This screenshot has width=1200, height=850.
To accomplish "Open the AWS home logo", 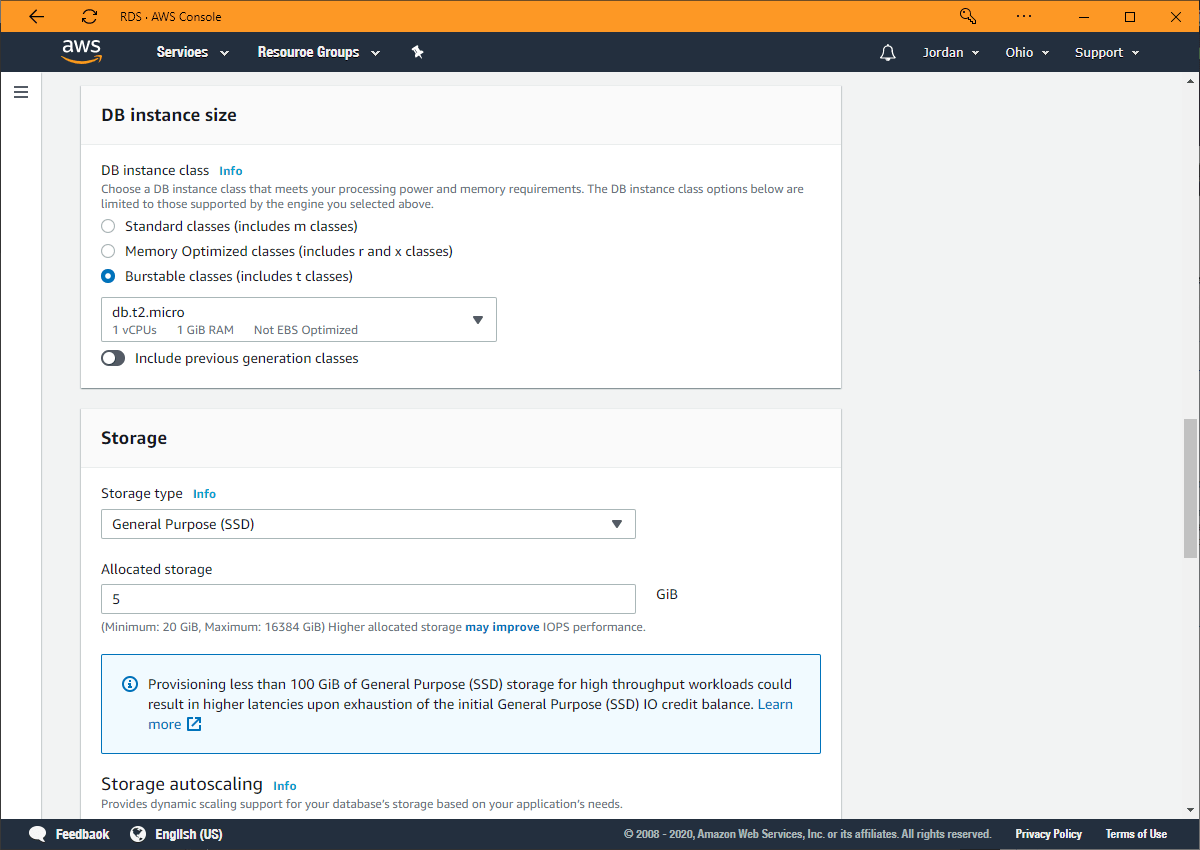I will pyautogui.click(x=81, y=51).
